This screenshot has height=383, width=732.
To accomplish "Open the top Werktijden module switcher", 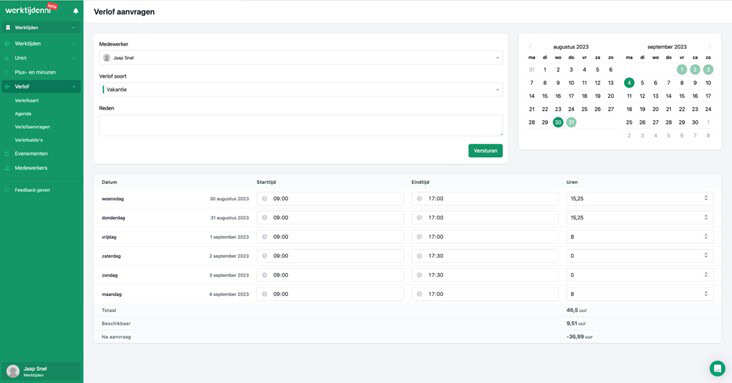I will pyautogui.click(x=41, y=28).
